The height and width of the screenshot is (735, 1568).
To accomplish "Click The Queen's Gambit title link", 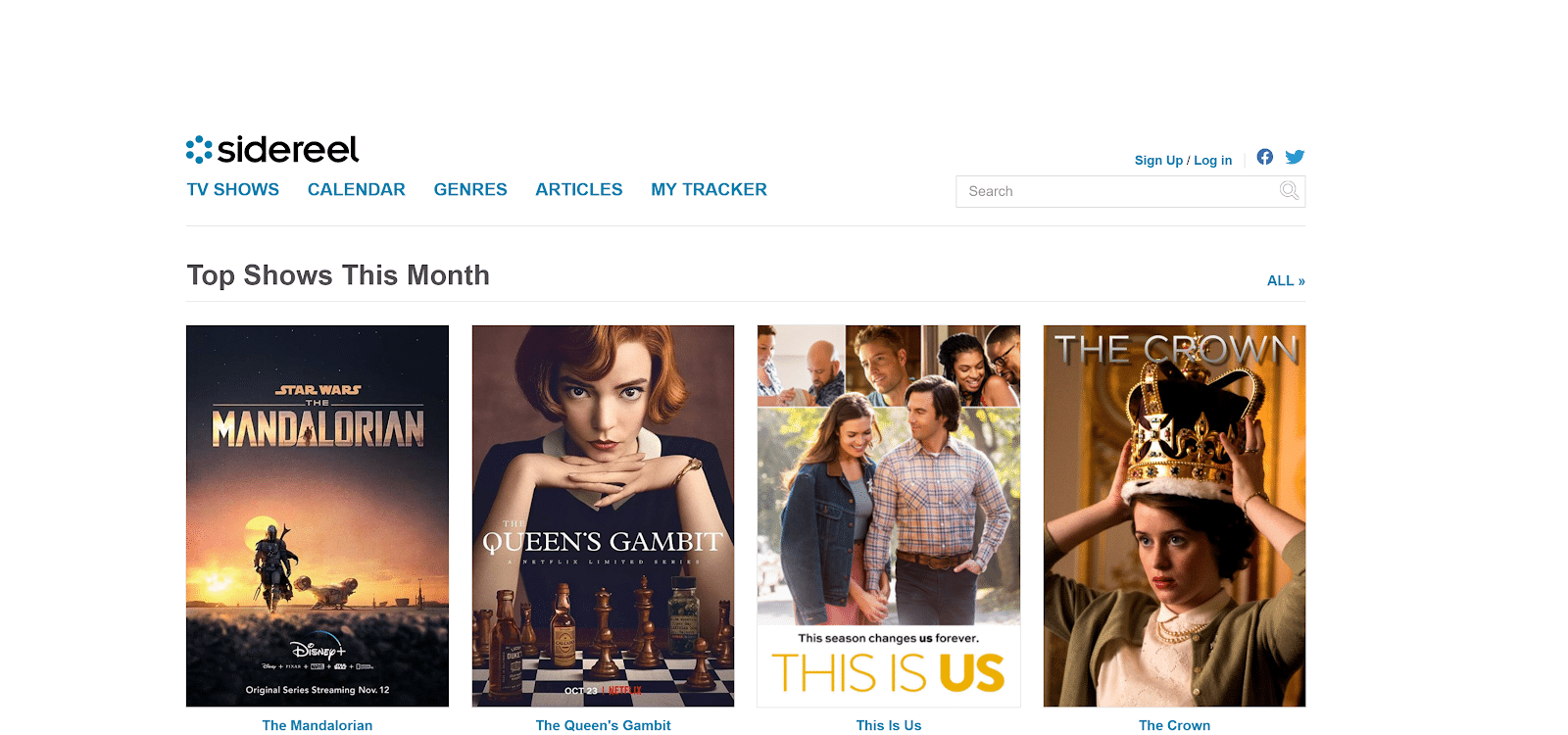I will click(604, 725).
